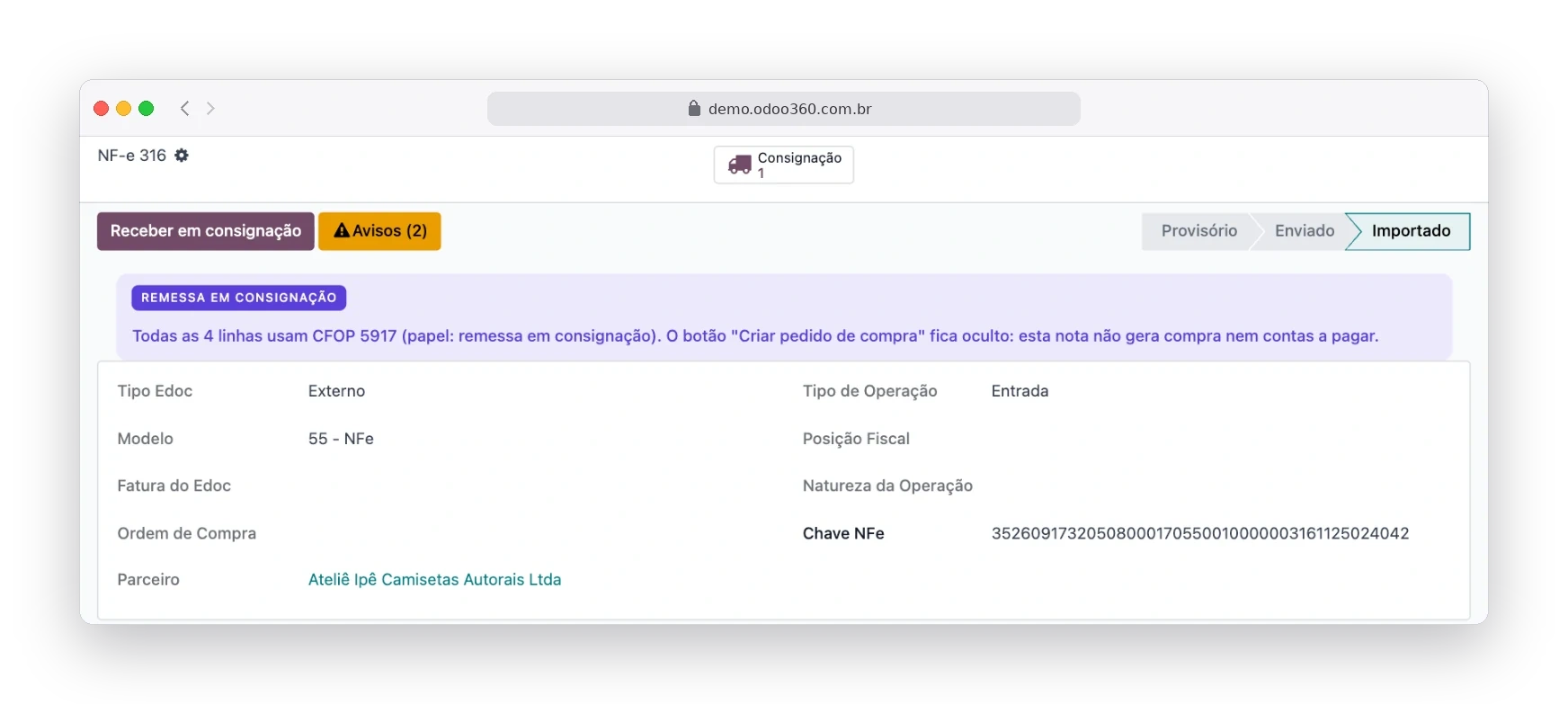Click the NF-e 316 record title

(x=132, y=156)
